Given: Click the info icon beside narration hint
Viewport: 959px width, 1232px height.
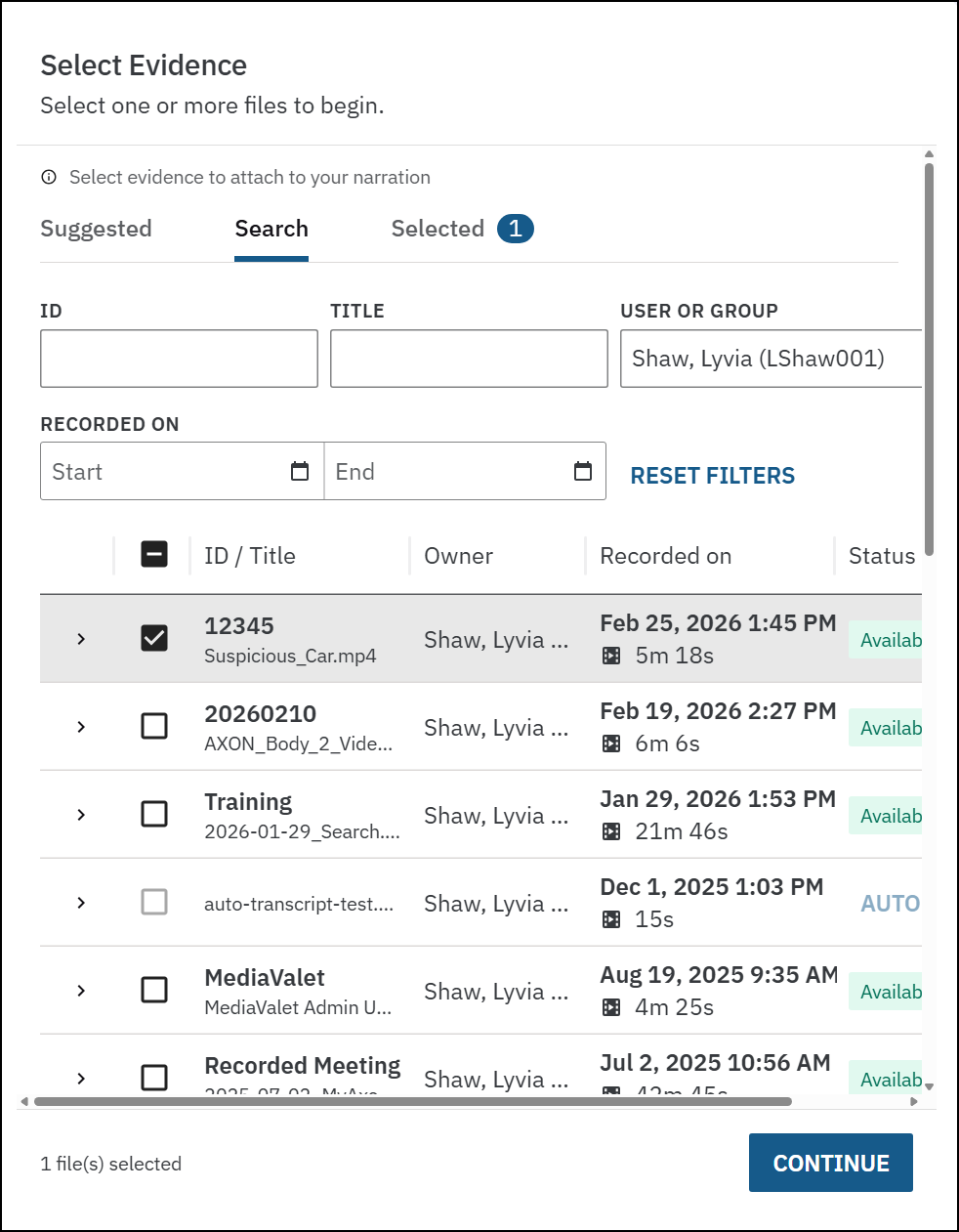Looking at the screenshot, I should click(x=49, y=177).
